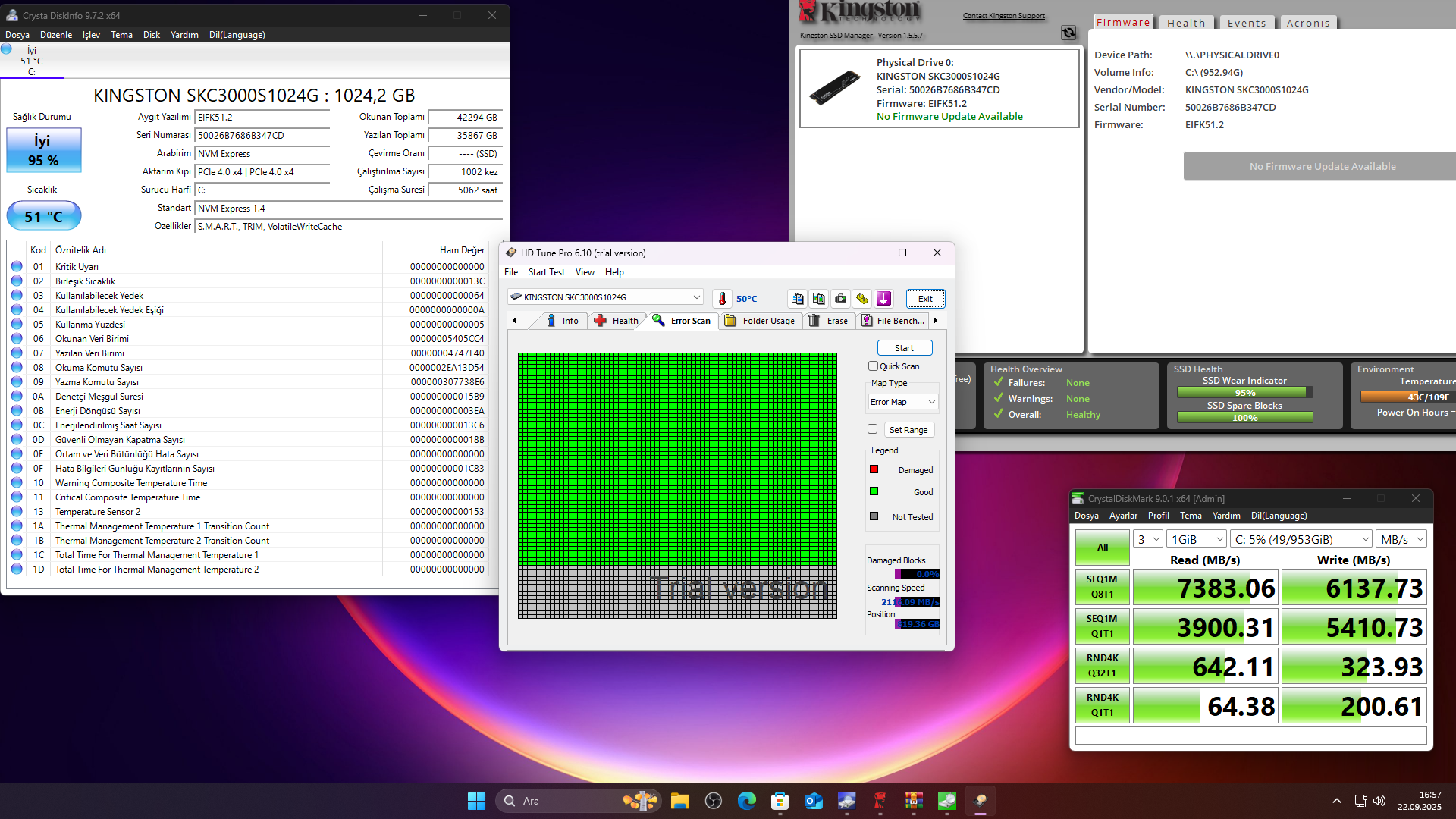Image resolution: width=1456 pixels, height=819 pixels.
Task: Open the C: 5% drive dropdown in CrystalDiskMark
Action: coord(1301,539)
